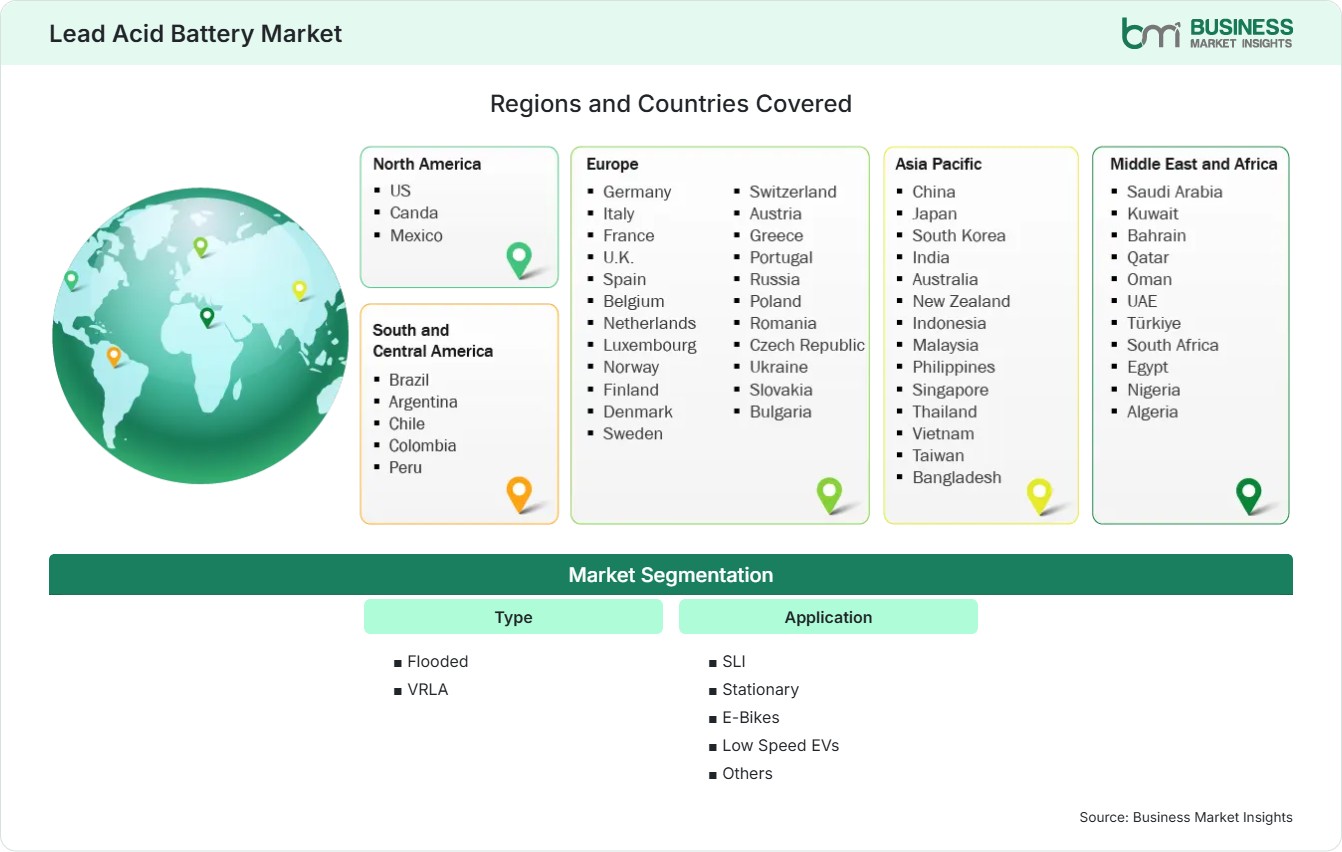Viewport: 1342px width, 852px height.
Task: Click Czech Republic in the Europe list
Action: point(807,345)
